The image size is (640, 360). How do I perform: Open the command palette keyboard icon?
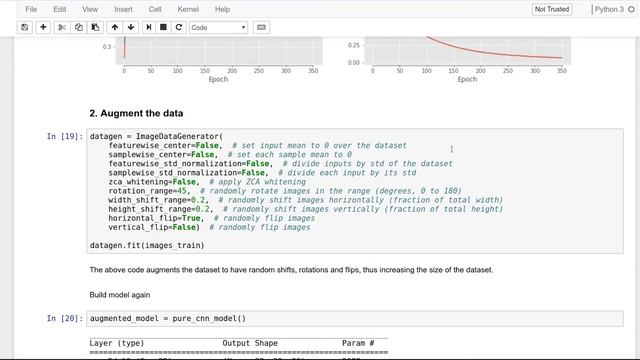(x=261, y=27)
